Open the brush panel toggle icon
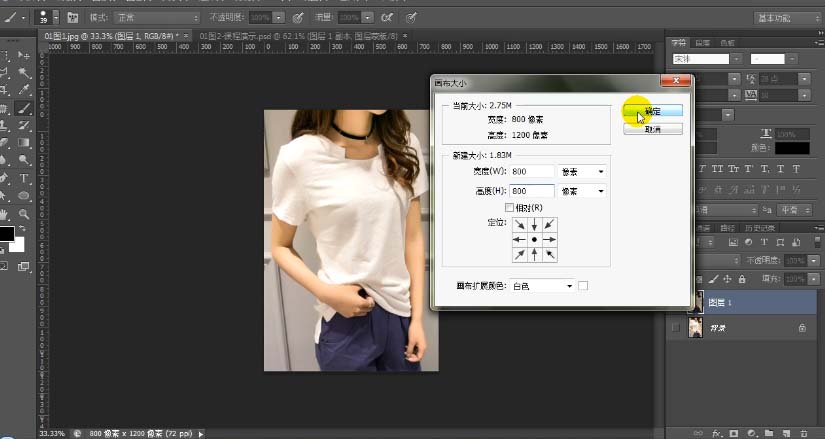825x439 pixels. pos(73,18)
